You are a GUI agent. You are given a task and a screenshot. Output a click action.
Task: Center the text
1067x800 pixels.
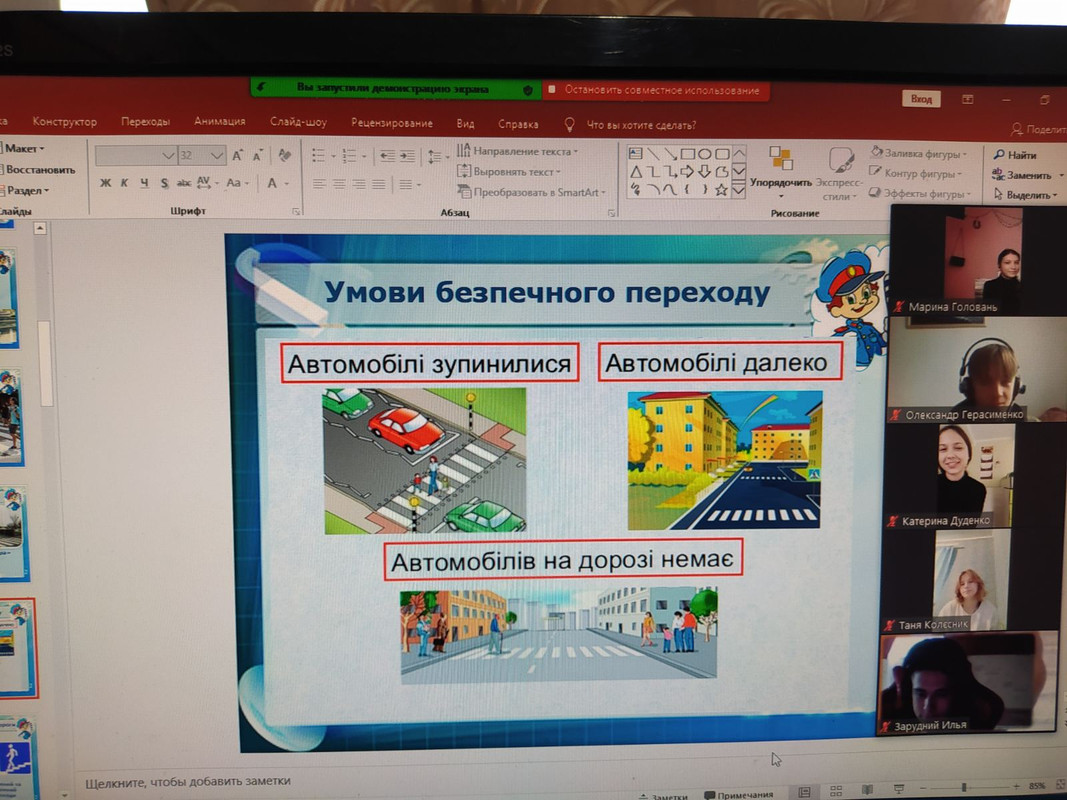[x=339, y=184]
